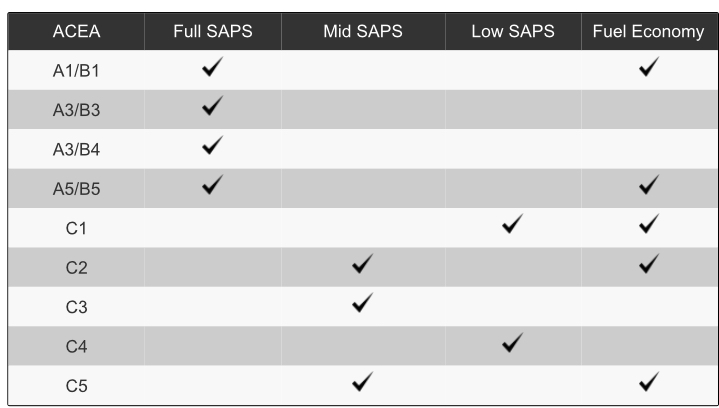
Task: Click the C4 Low SAPS checkmark
Action: [x=514, y=344]
